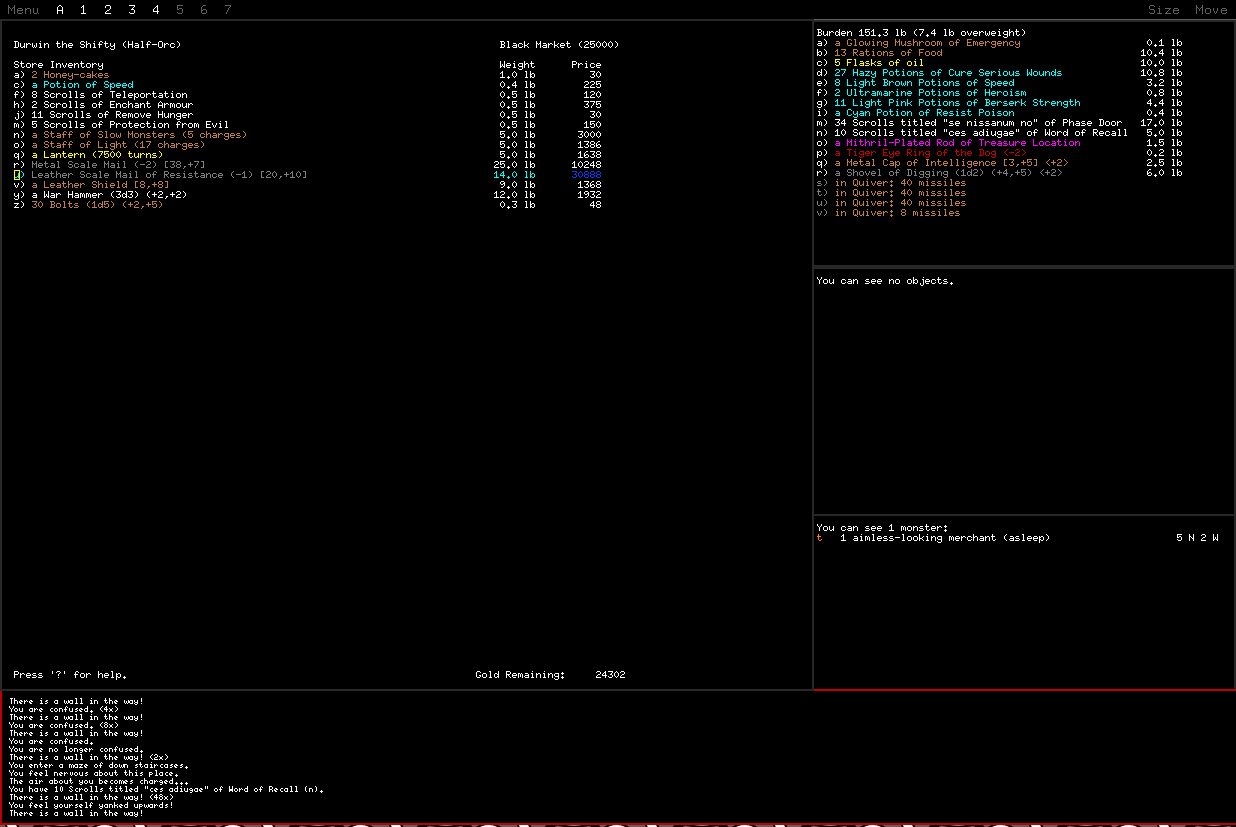Open the Menu item in top bar
Viewport: 1236px width, 827px height.
click(x=23, y=10)
